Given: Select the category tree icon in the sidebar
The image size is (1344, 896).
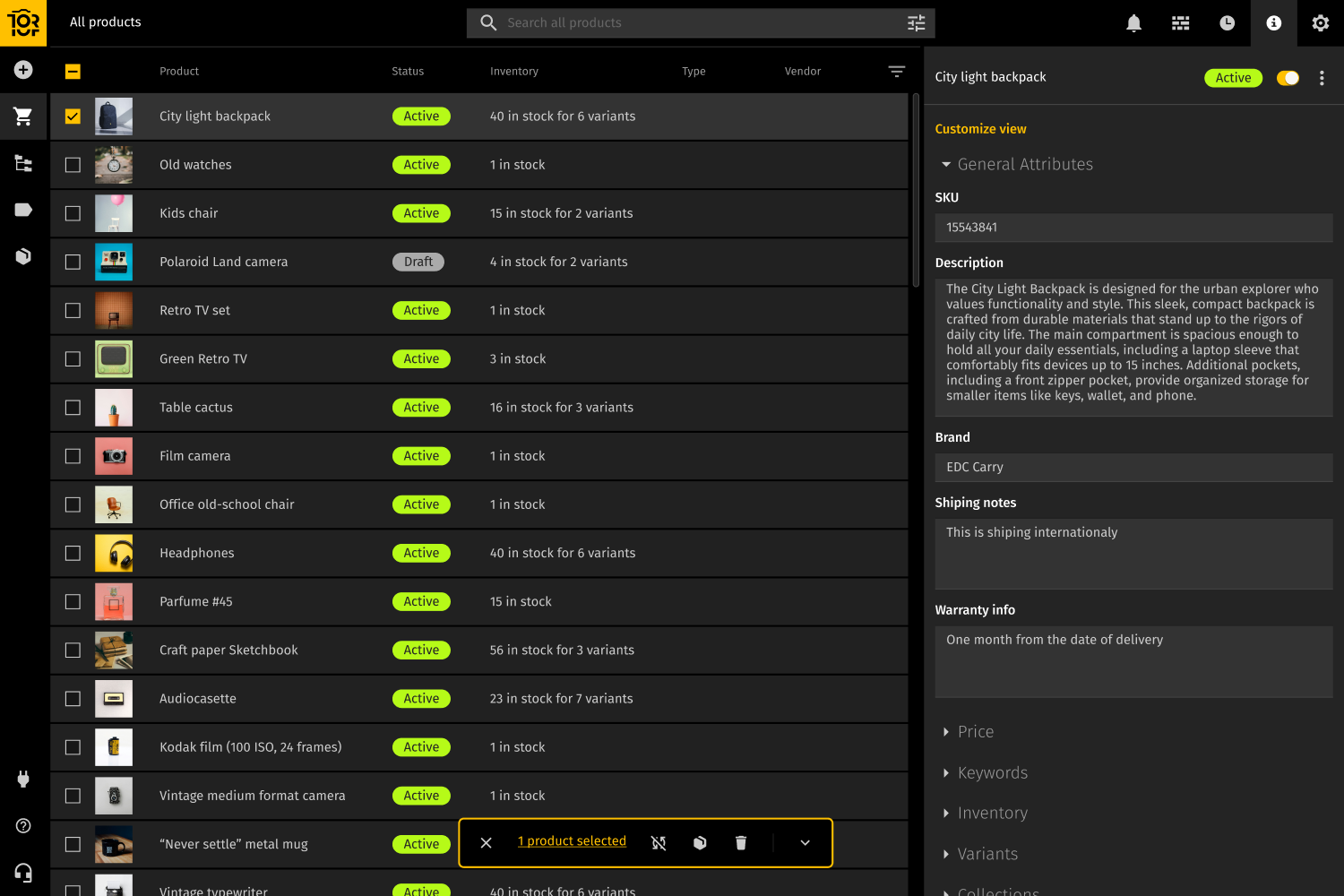Looking at the screenshot, I should 23,163.
